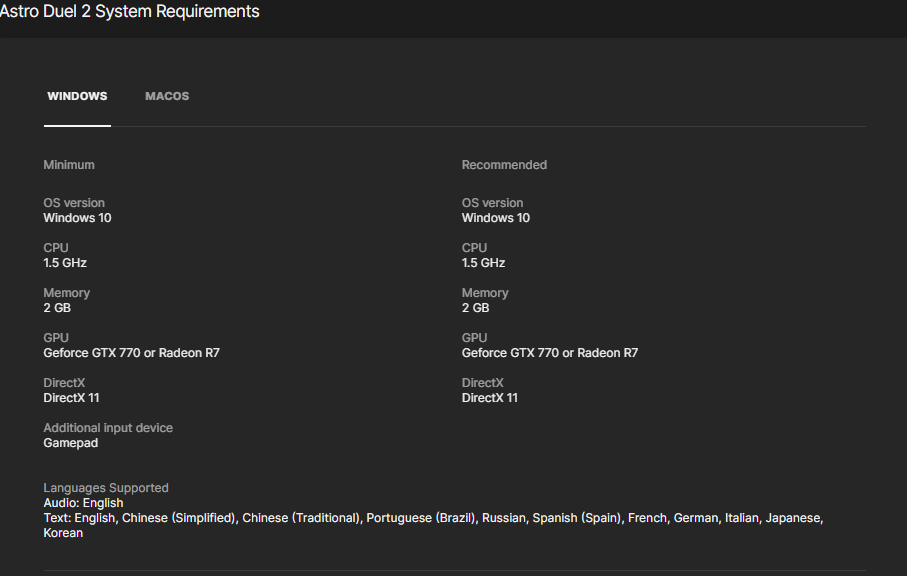907x576 pixels.
Task: Click the 1.5 GHz value under Recommended CPU
Action: (483, 263)
